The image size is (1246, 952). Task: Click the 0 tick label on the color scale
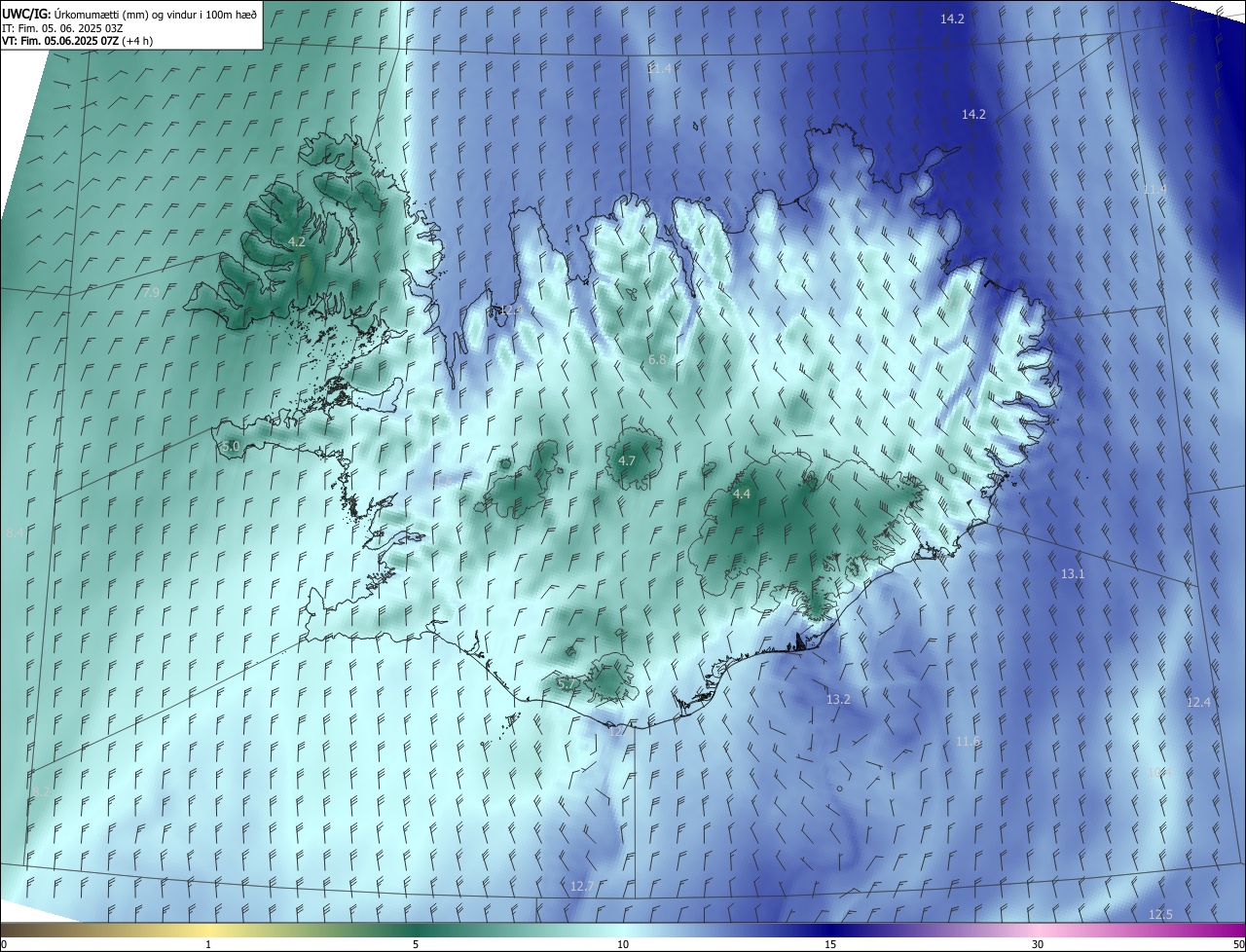point(4,944)
